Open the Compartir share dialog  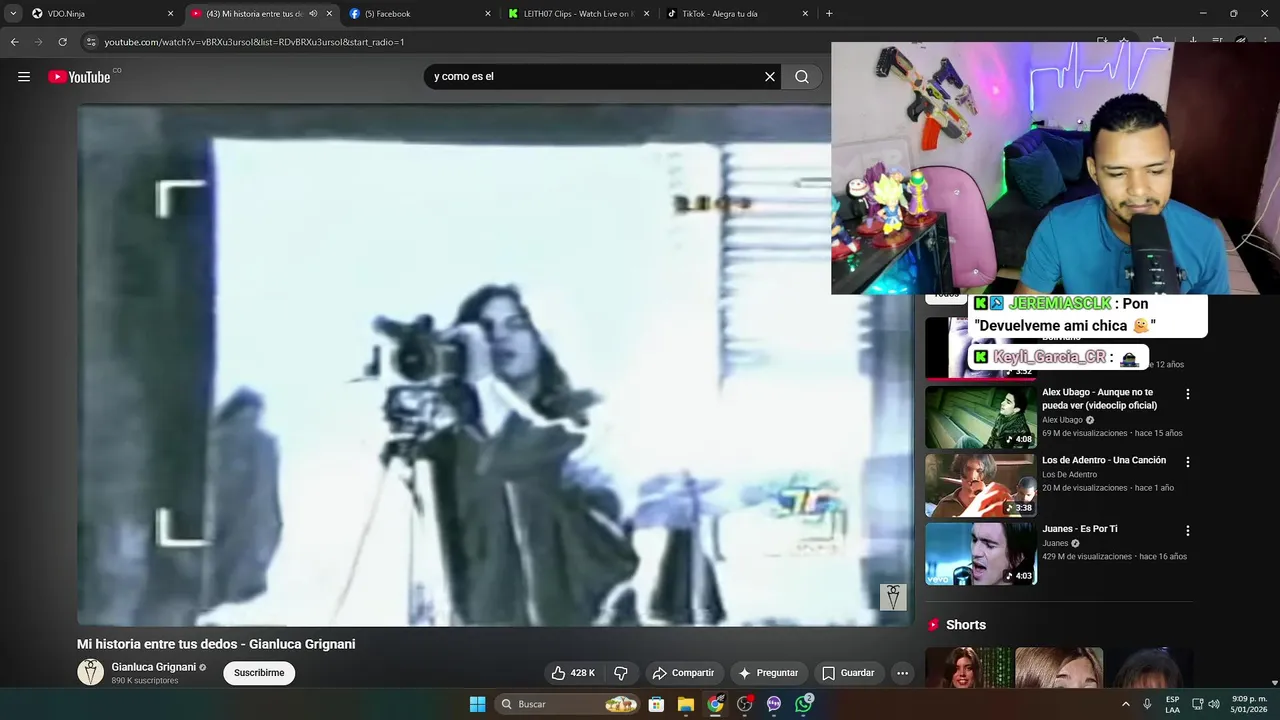point(683,673)
